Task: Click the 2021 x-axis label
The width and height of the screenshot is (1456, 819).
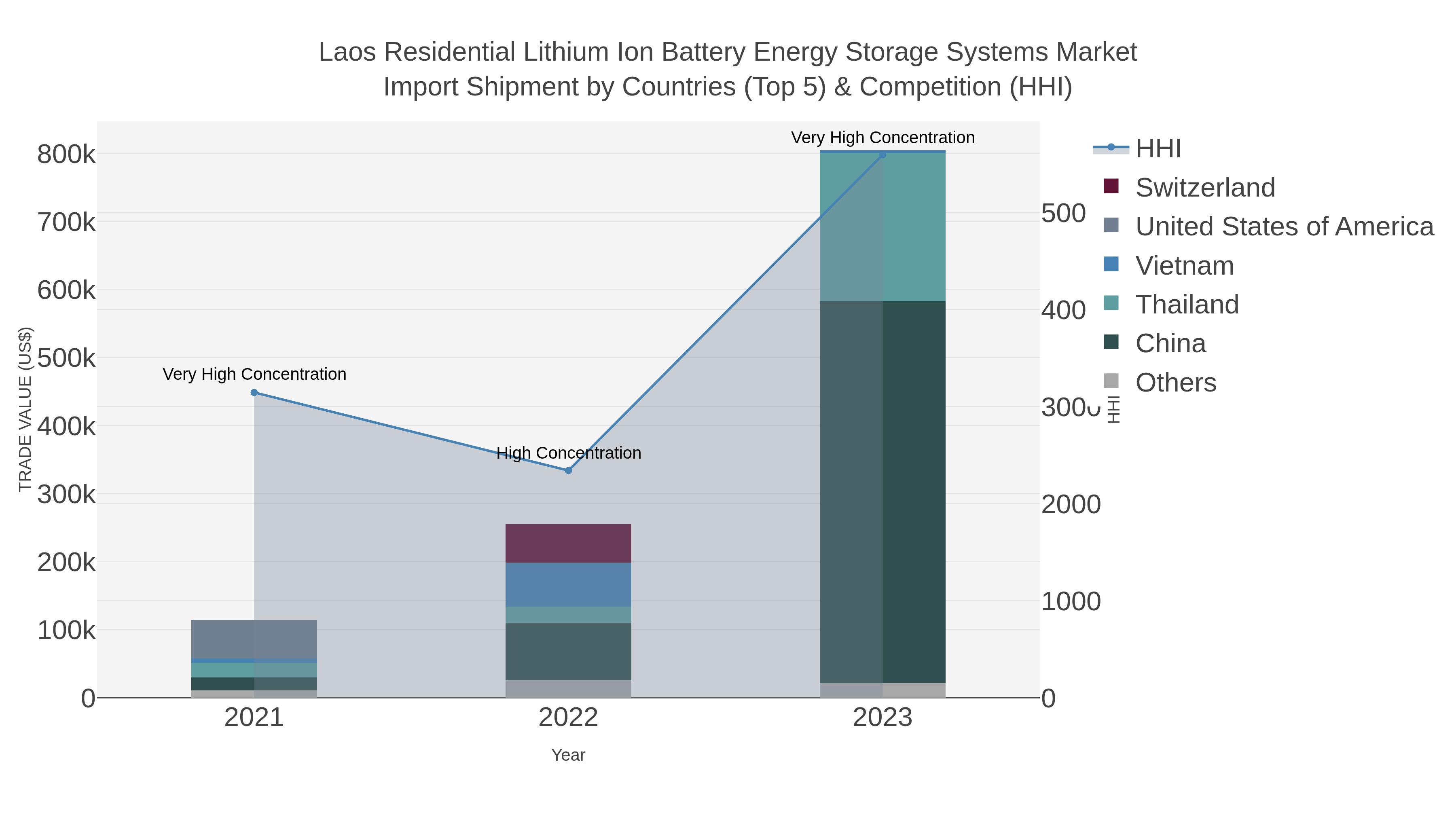Action: [254, 718]
